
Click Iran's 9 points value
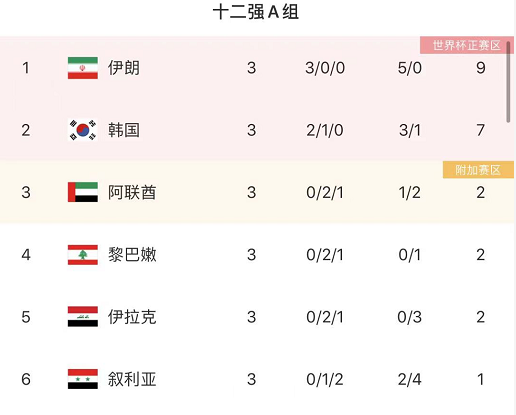pyautogui.click(x=480, y=68)
